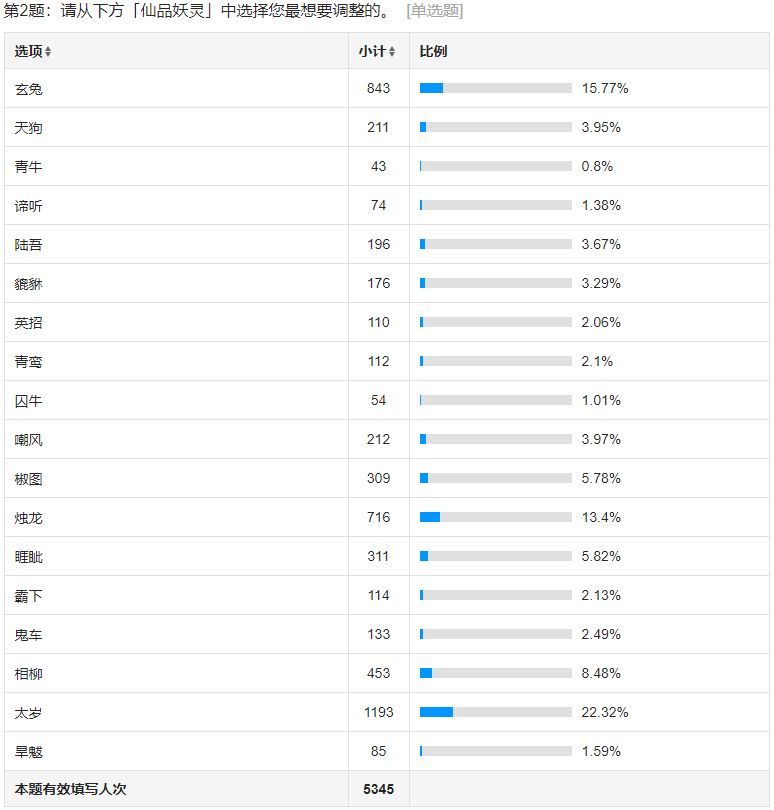Click the 玄兔 15.77% progress bar
Image resolution: width=774 pixels, height=810 pixels.
pyautogui.click(x=496, y=88)
